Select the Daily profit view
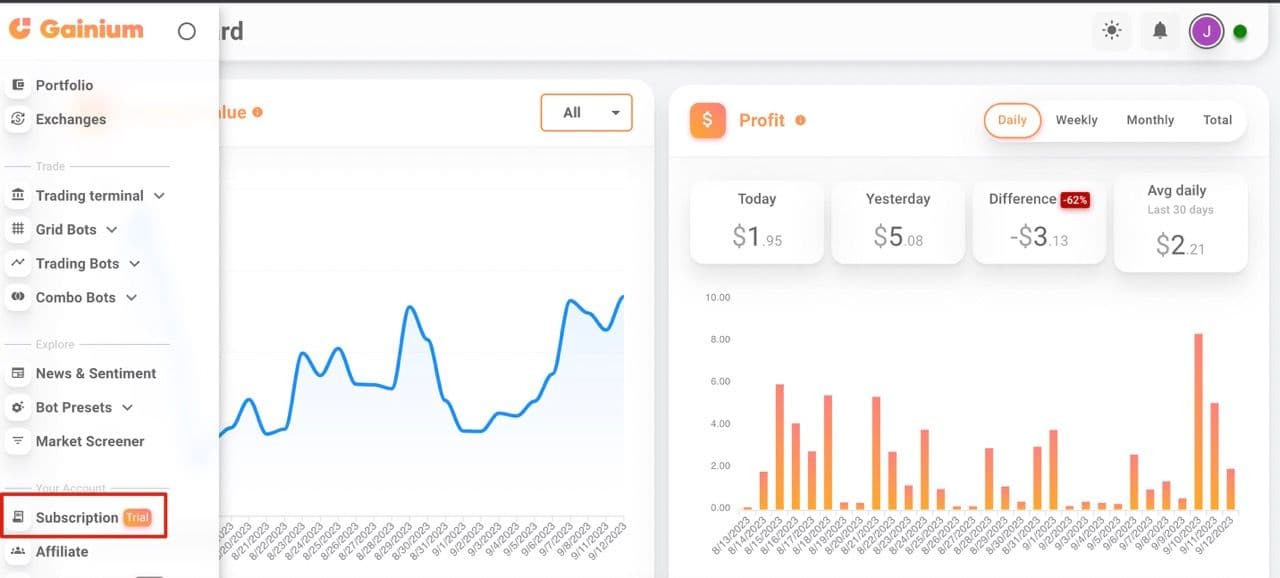Screen dimensions: 1280x578 [1012, 120]
